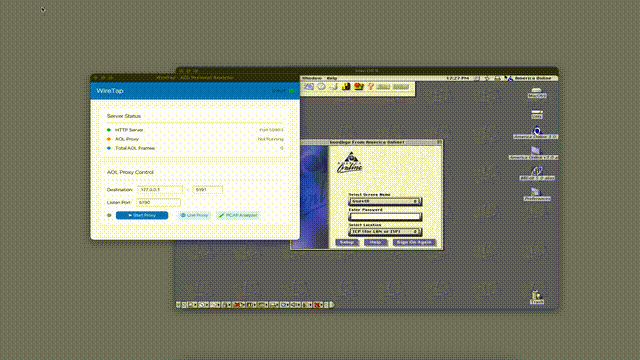Click the Control Strip close box at left end
The width and height of the screenshot is (640, 360).
[x=178, y=304]
